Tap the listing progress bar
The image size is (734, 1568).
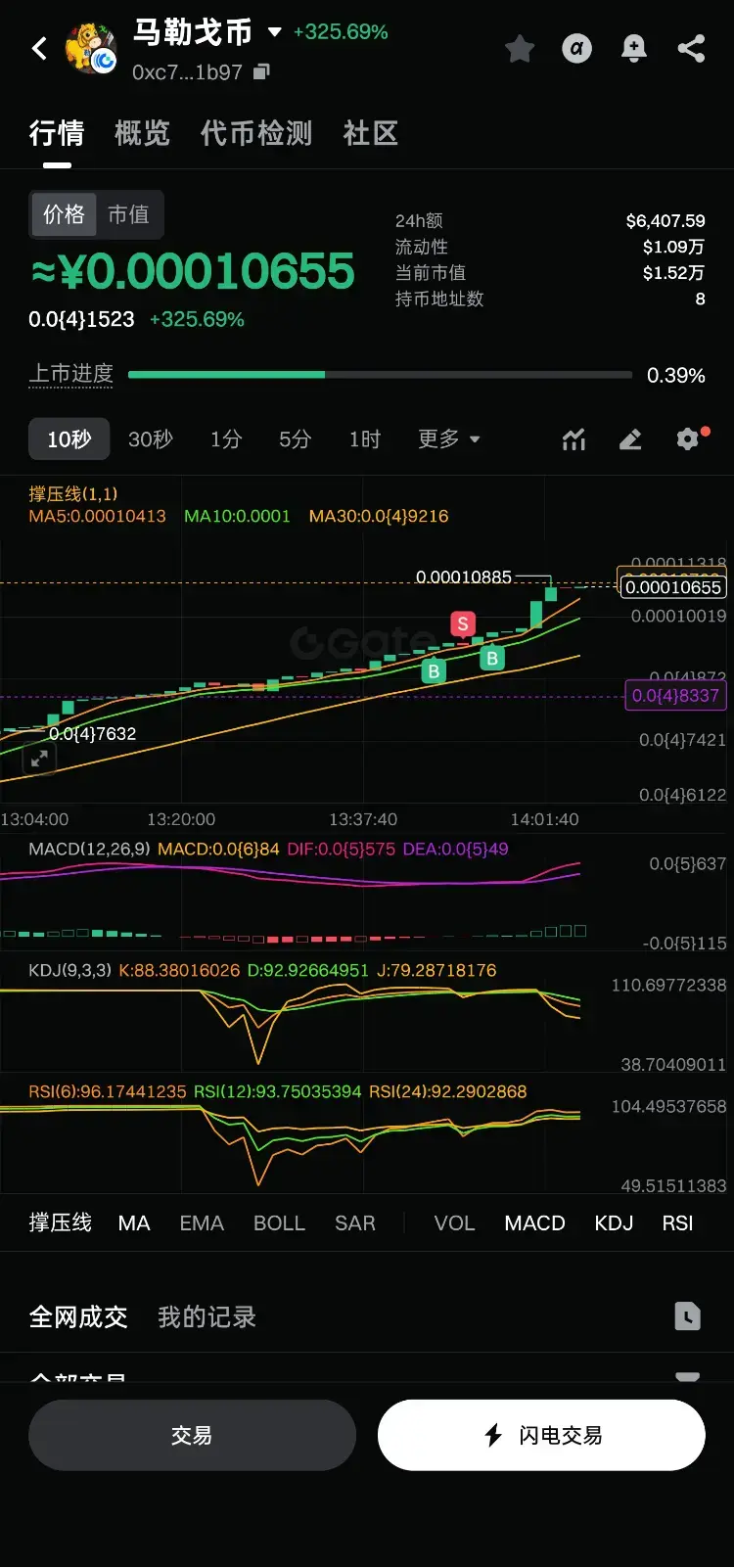tap(380, 374)
